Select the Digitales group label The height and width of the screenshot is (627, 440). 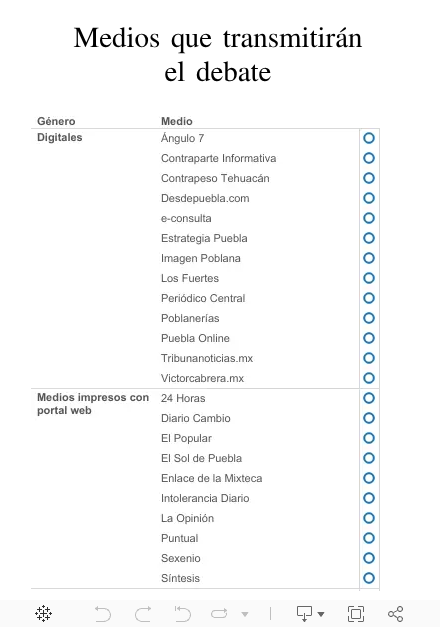pyautogui.click(x=60, y=137)
